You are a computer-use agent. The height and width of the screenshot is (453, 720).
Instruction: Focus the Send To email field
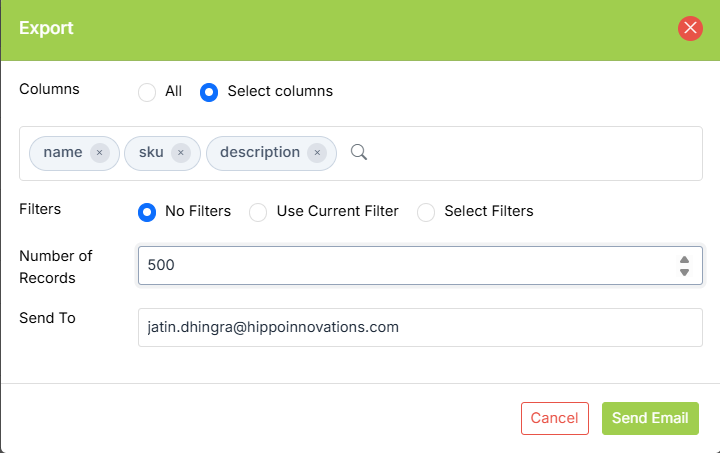tap(420, 327)
